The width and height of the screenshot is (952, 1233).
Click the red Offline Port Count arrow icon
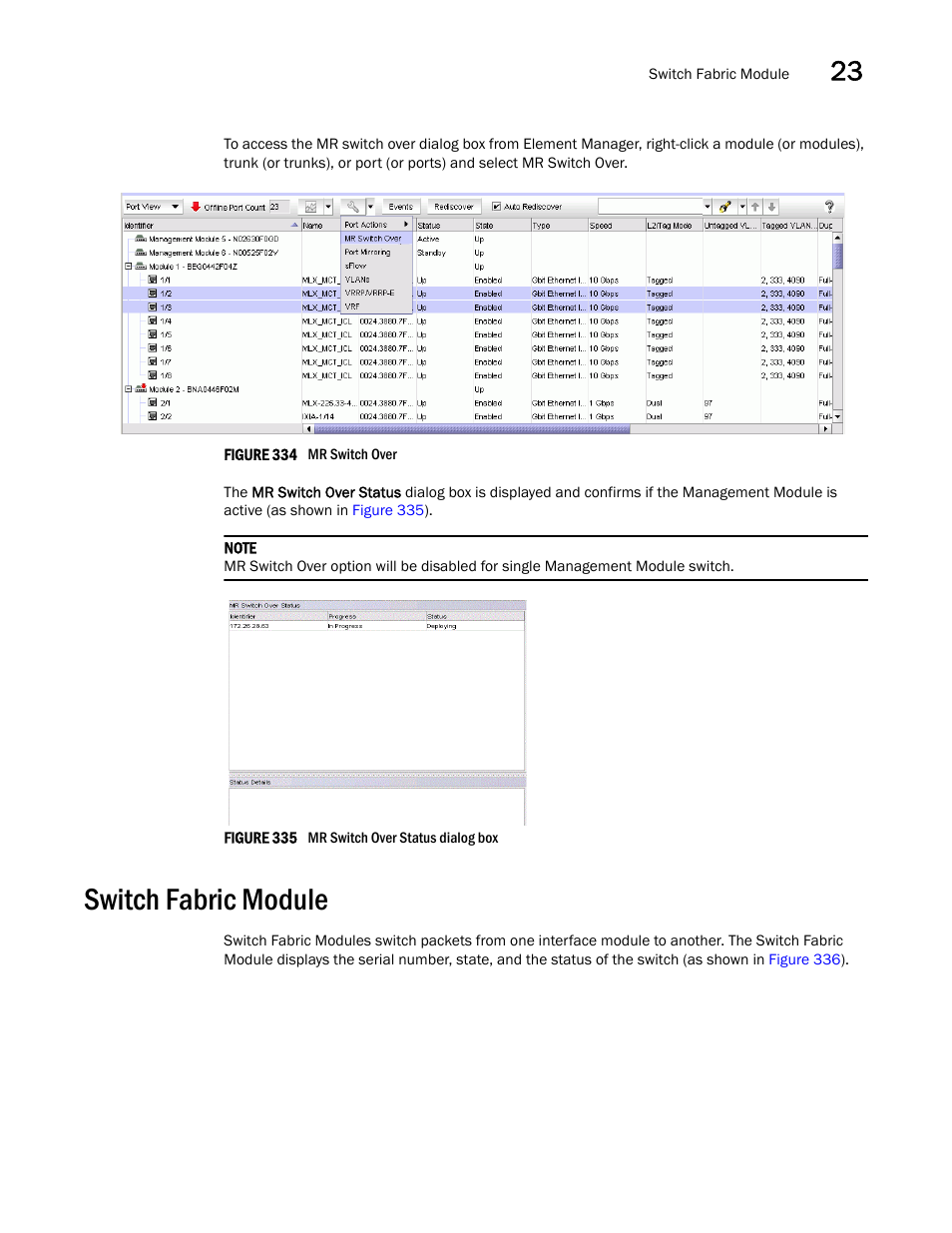tap(196, 207)
